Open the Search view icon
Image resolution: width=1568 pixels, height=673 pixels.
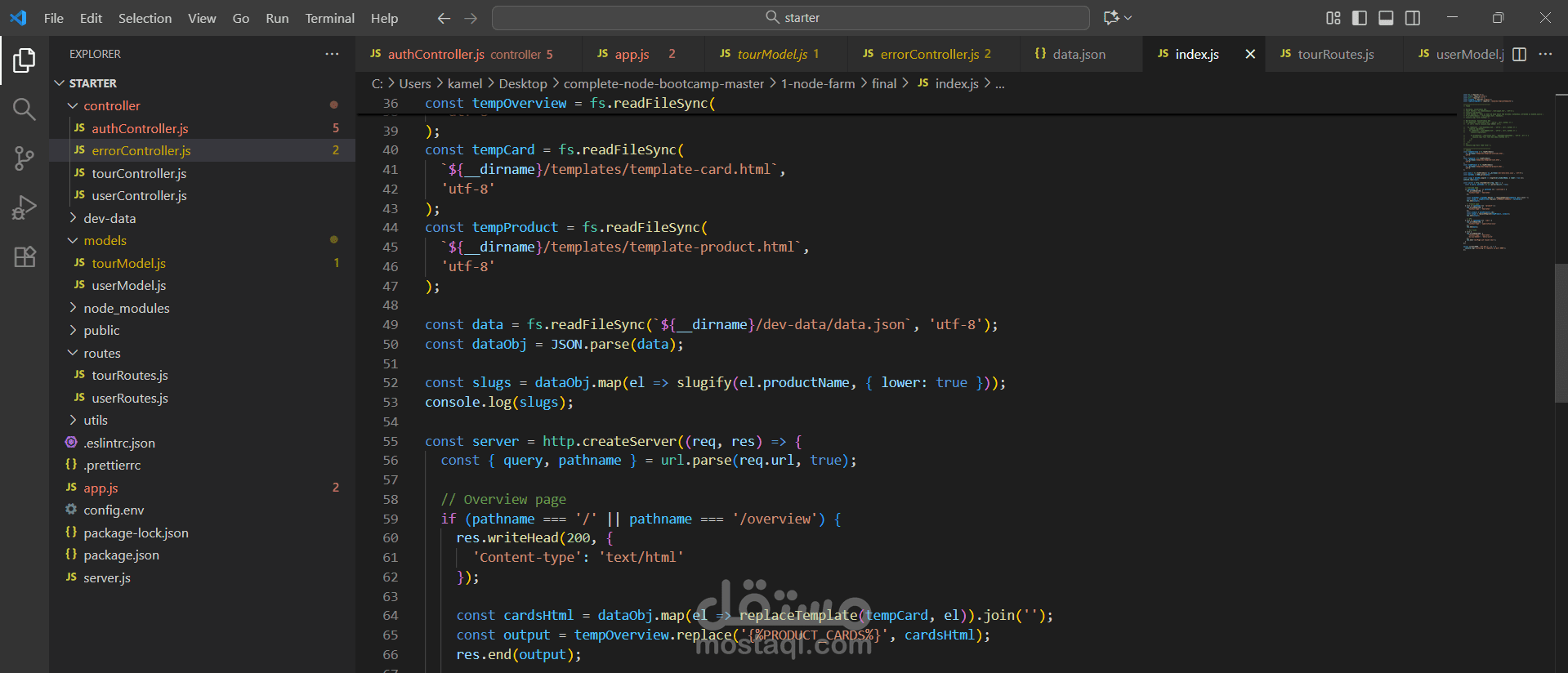click(25, 109)
